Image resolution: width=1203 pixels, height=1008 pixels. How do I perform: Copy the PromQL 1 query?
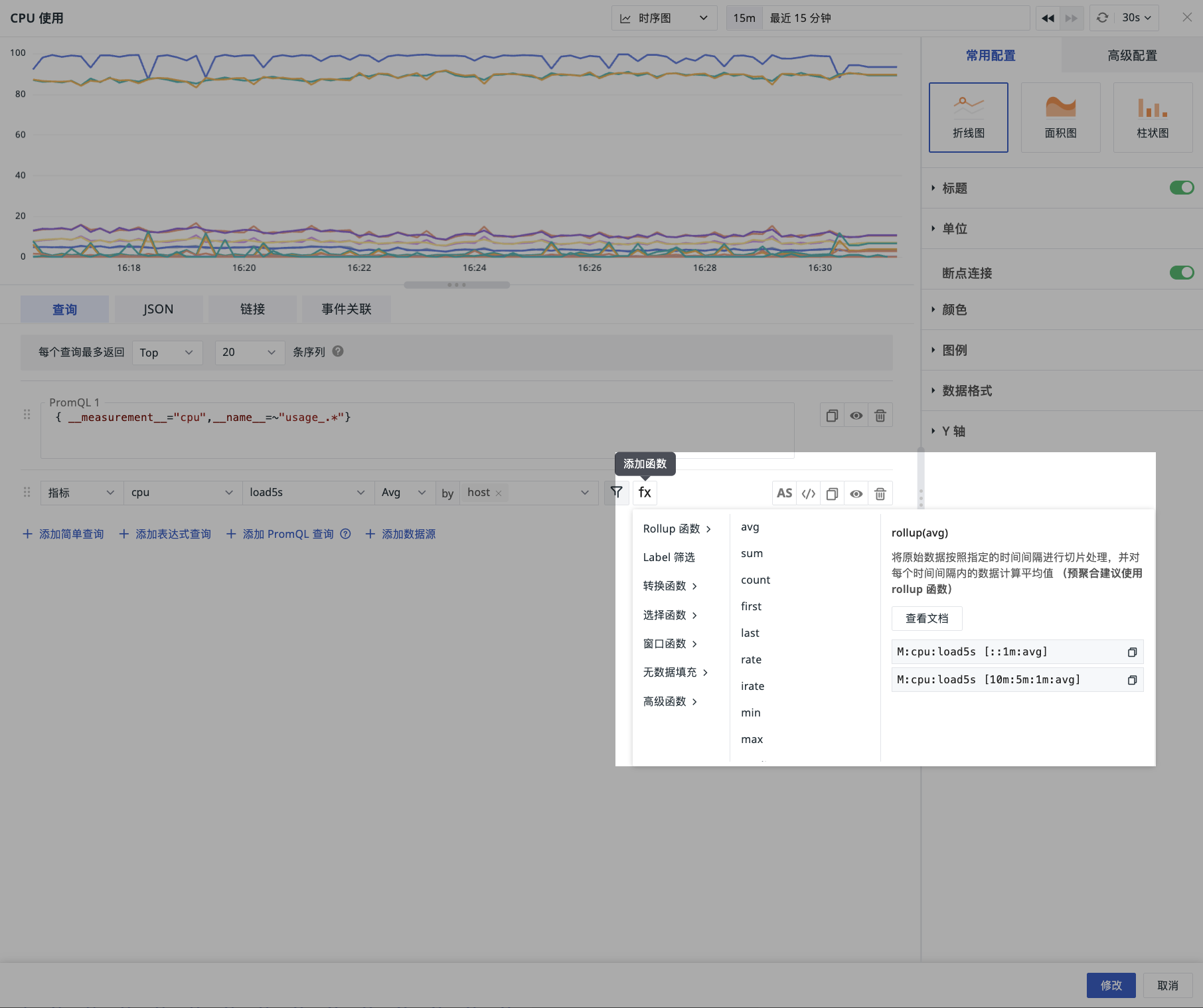pos(832,416)
